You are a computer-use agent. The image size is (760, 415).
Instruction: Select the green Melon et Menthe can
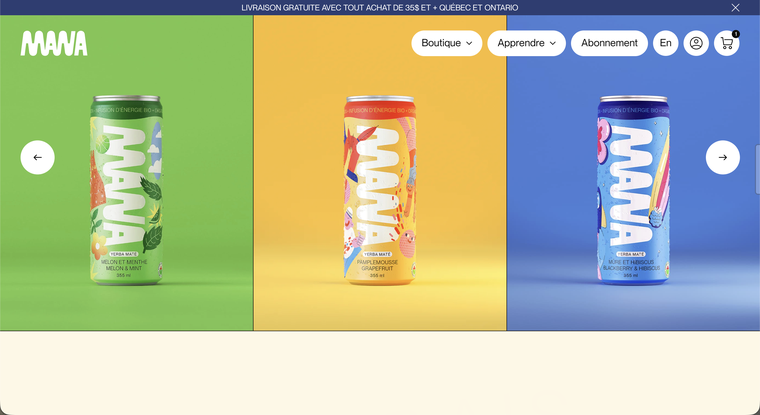click(x=126, y=190)
